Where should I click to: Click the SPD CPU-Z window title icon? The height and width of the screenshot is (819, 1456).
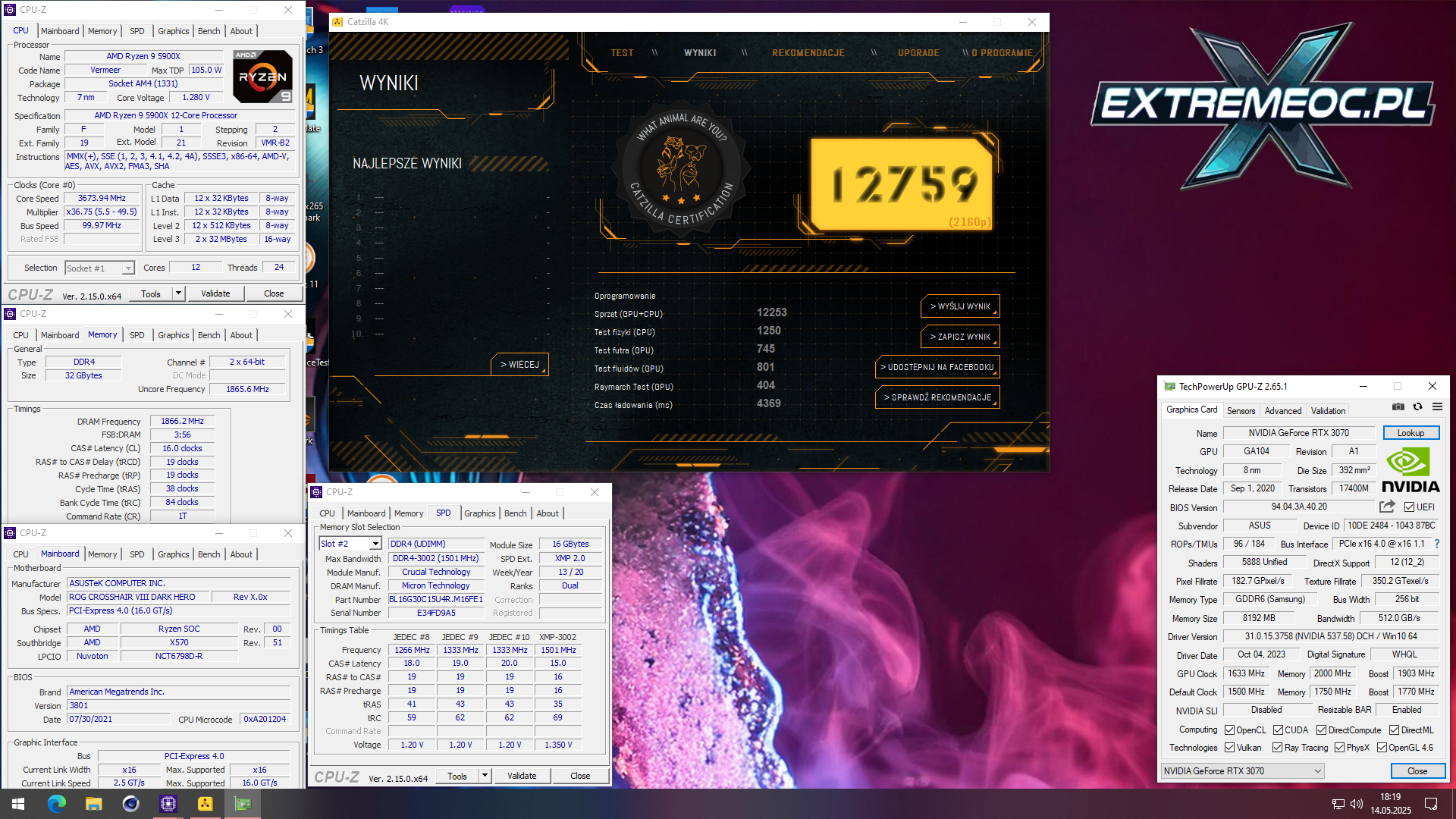coord(317,492)
